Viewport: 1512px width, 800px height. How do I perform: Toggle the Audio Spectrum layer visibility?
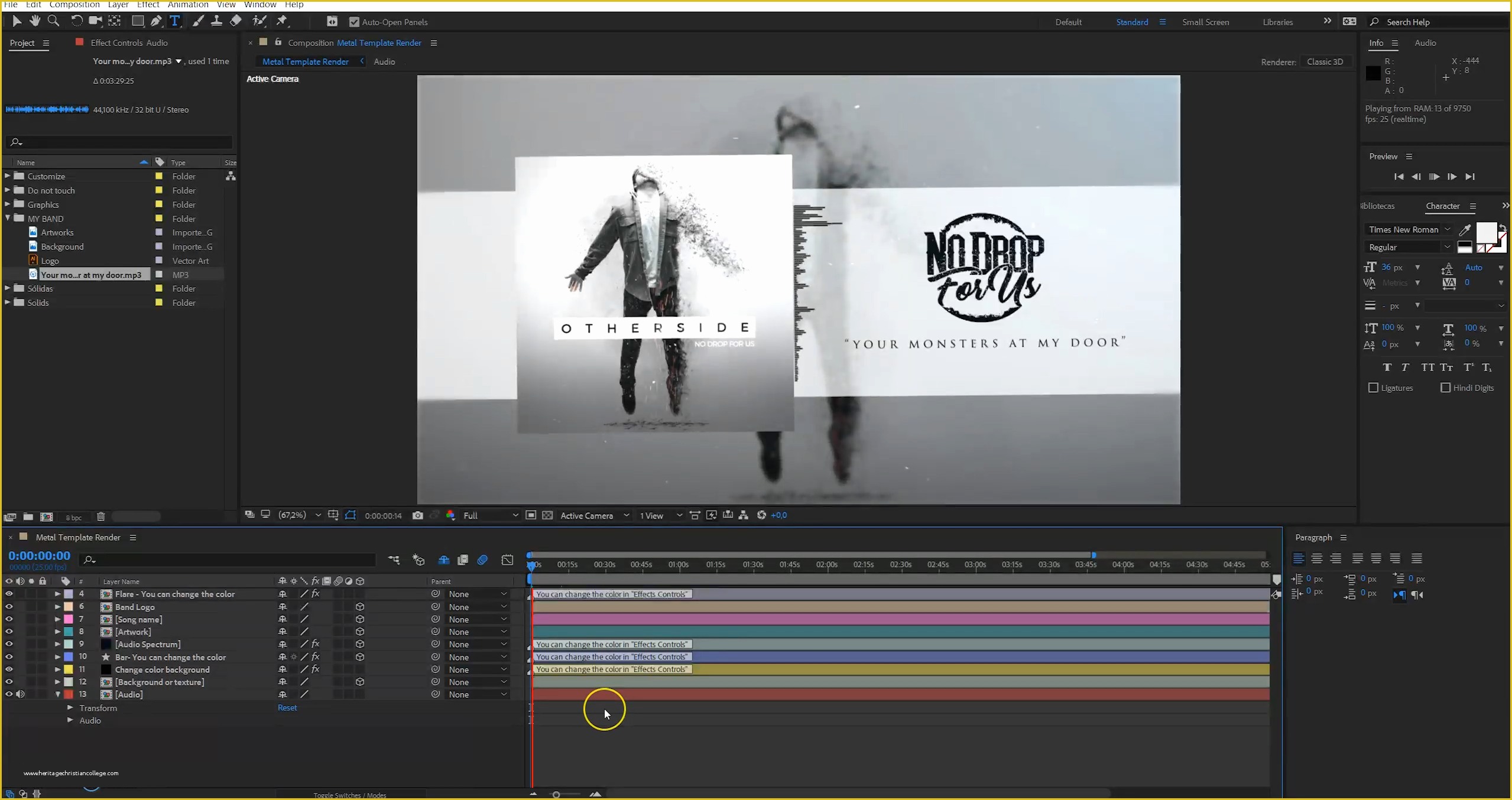tap(9, 644)
